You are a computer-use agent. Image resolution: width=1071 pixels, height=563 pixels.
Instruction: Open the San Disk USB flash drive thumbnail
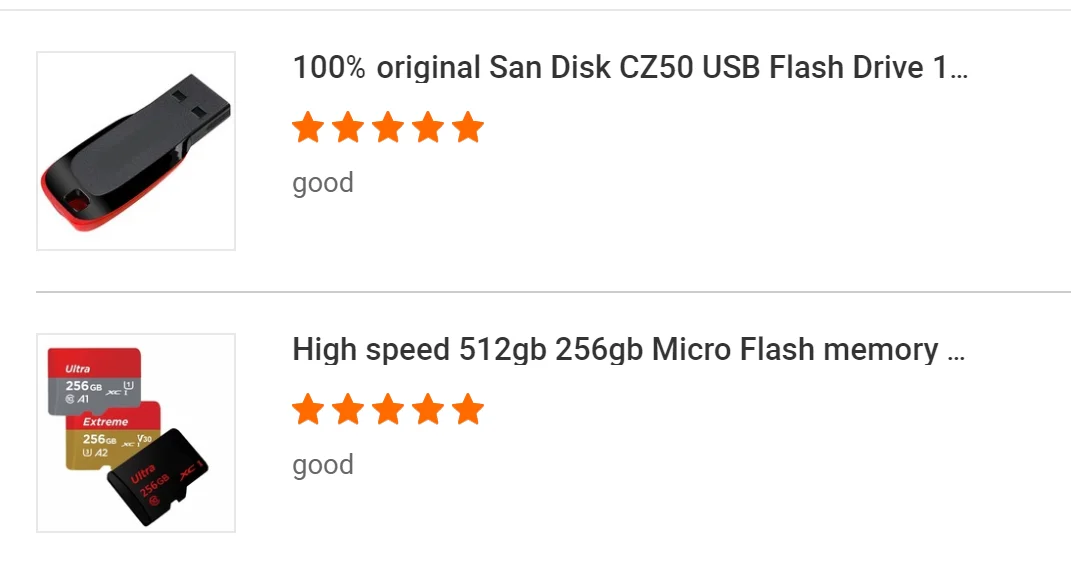[x=136, y=151]
